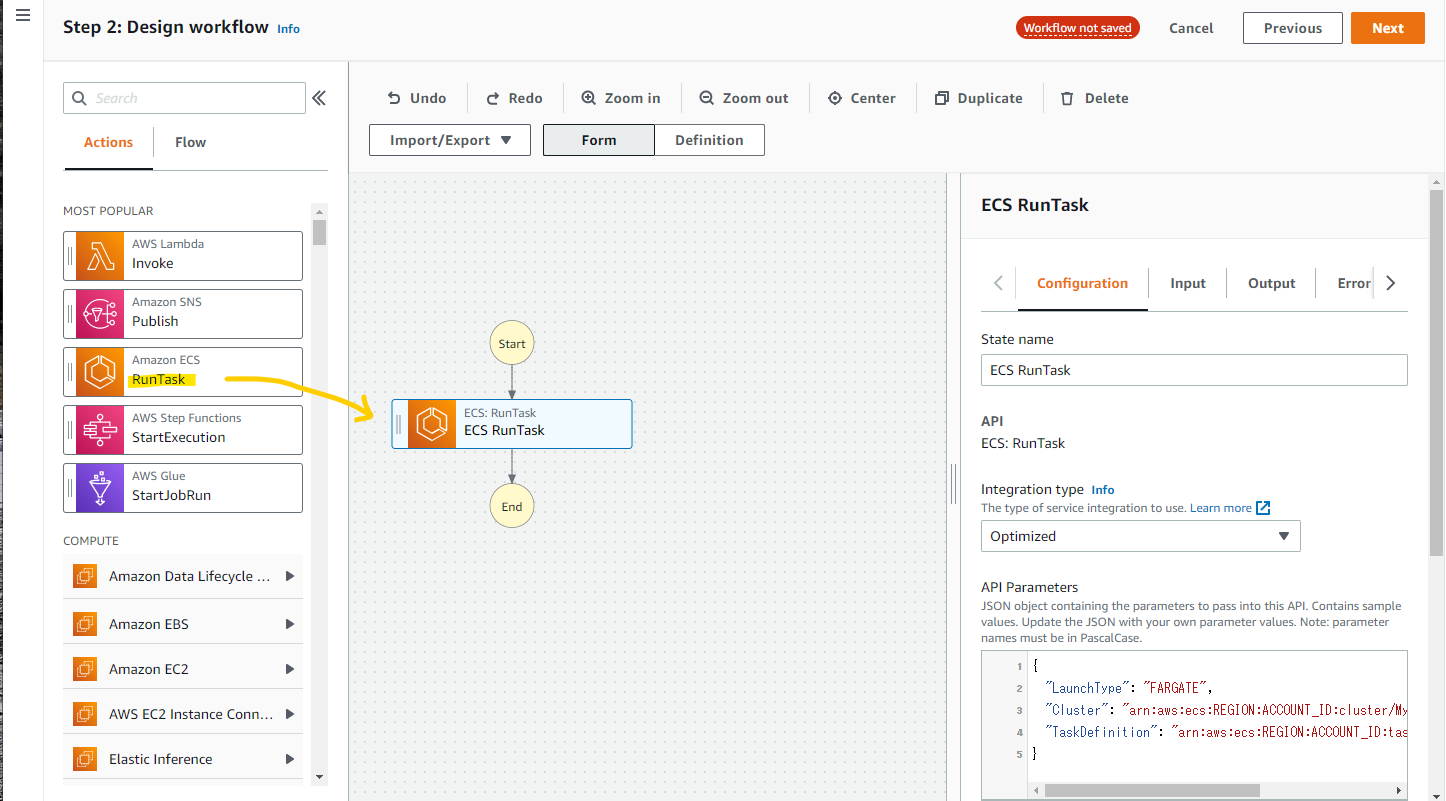Open the Input tab of ECS RunTask
This screenshot has height=801, width=1446.
pyautogui.click(x=1187, y=283)
